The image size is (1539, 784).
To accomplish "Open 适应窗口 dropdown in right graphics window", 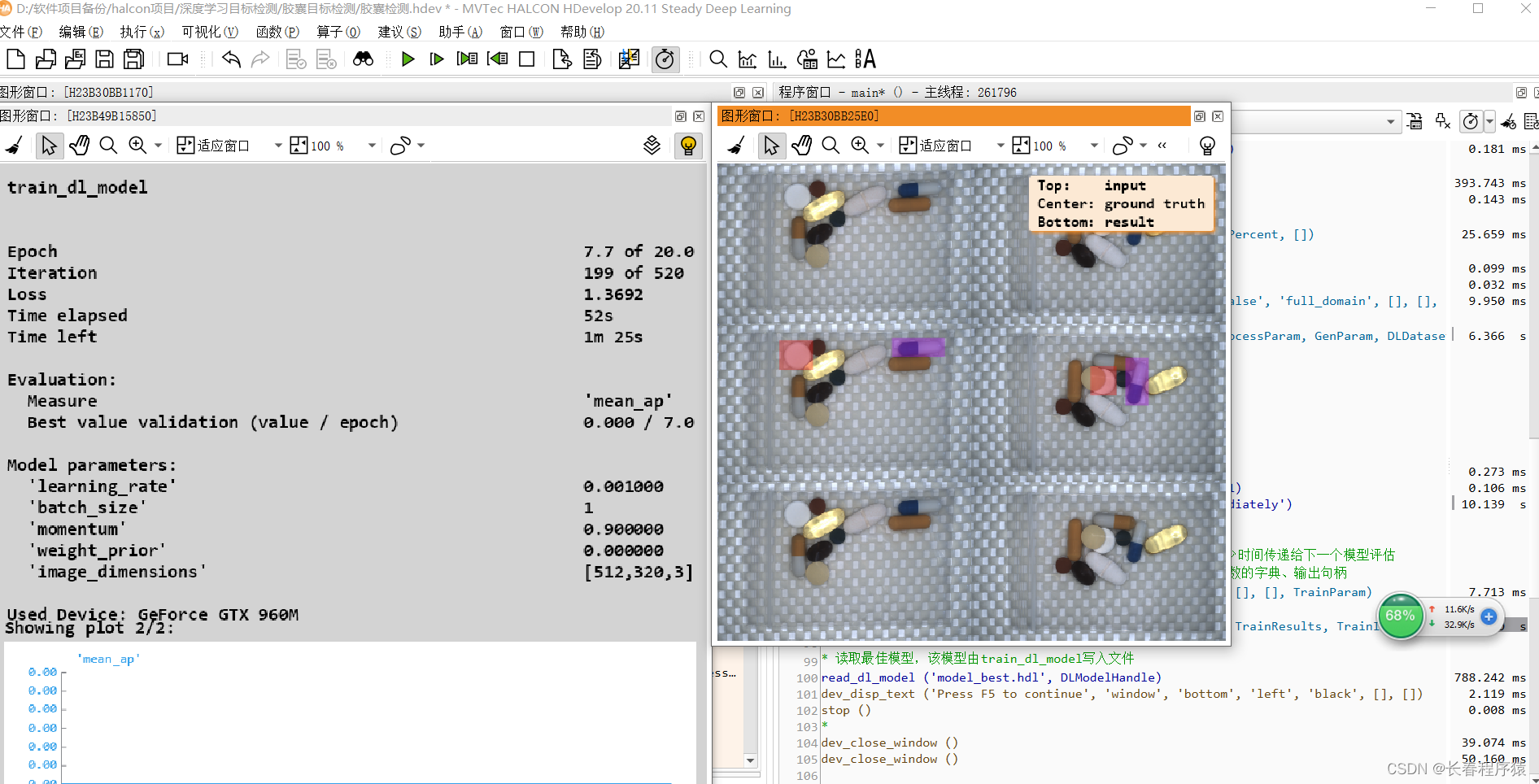I will coord(1001,146).
